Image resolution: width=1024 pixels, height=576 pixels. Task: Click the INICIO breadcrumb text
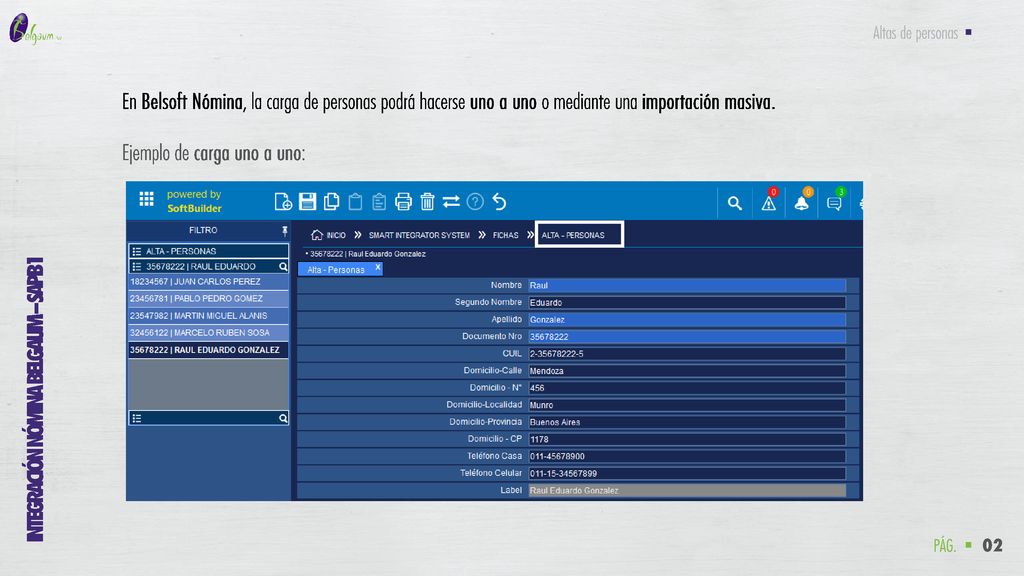pos(336,235)
